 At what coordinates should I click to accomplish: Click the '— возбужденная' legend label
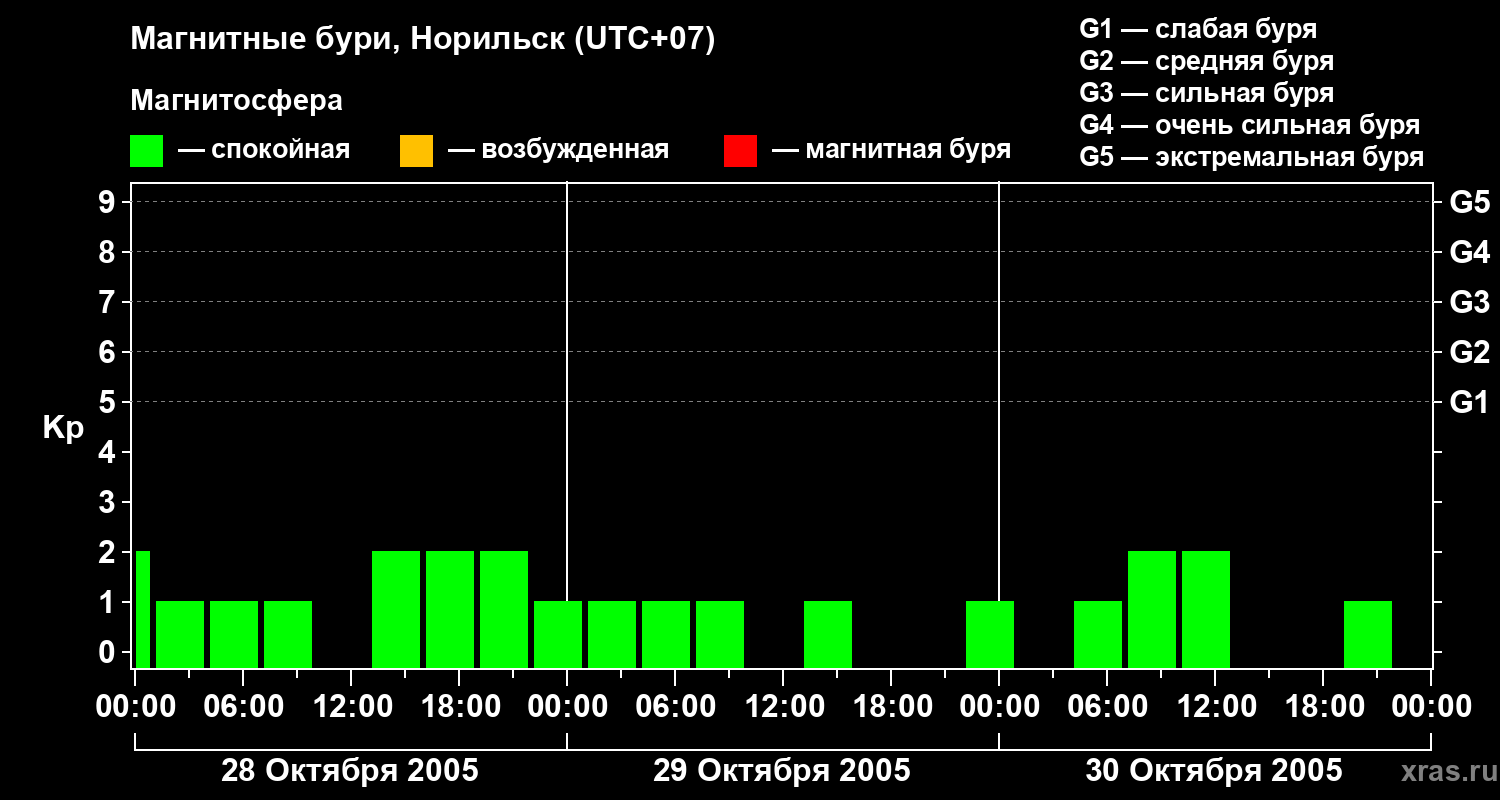(558, 150)
